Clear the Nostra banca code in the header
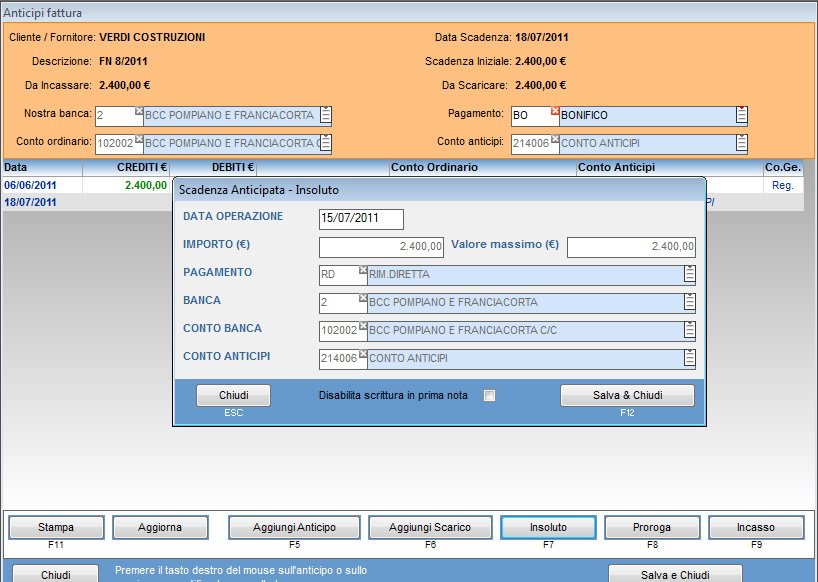The image size is (818, 582). coord(139,111)
